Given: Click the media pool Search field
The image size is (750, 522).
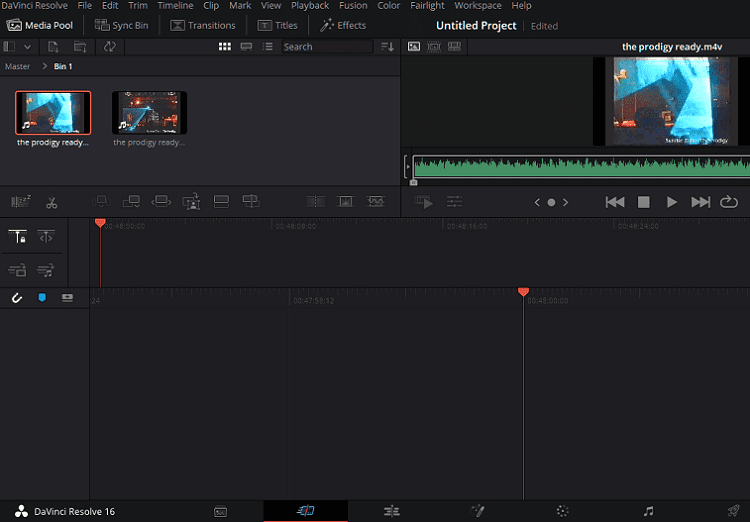Looking at the screenshot, I should pyautogui.click(x=327, y=46).
